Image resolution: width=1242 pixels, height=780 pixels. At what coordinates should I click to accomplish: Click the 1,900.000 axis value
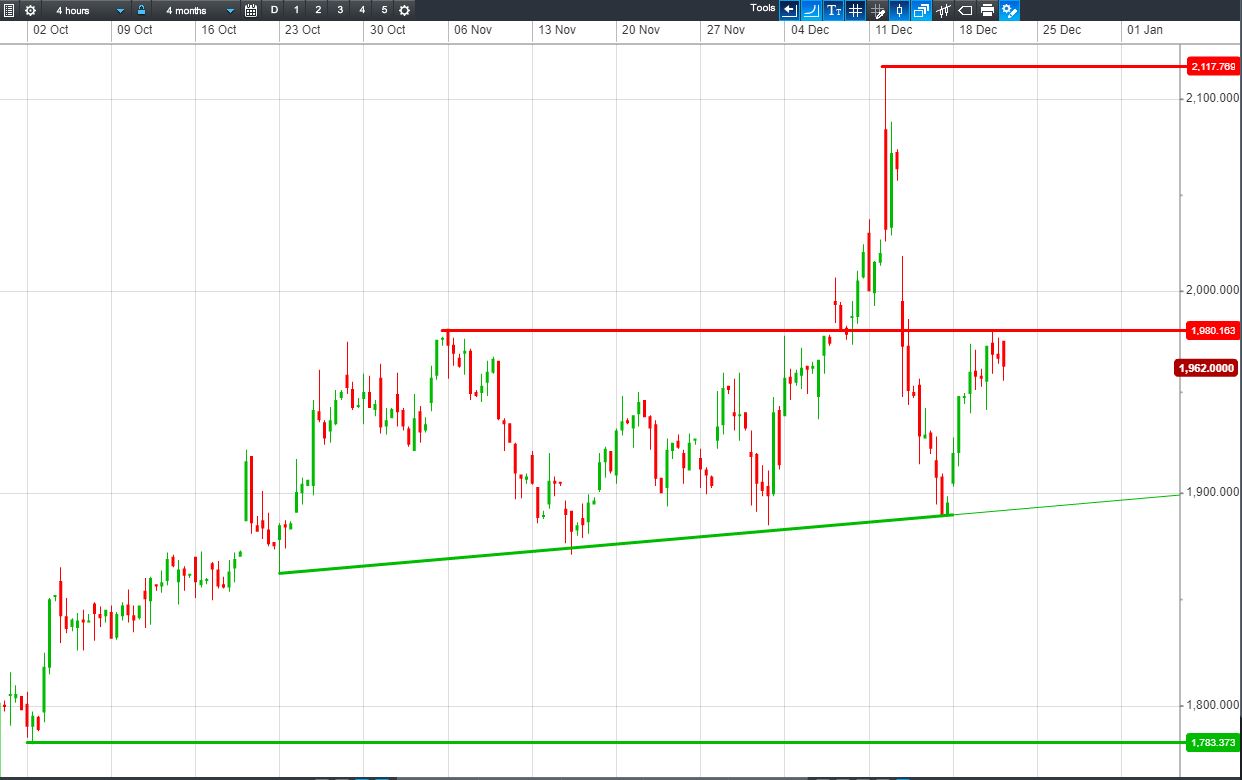point(1213,493)
